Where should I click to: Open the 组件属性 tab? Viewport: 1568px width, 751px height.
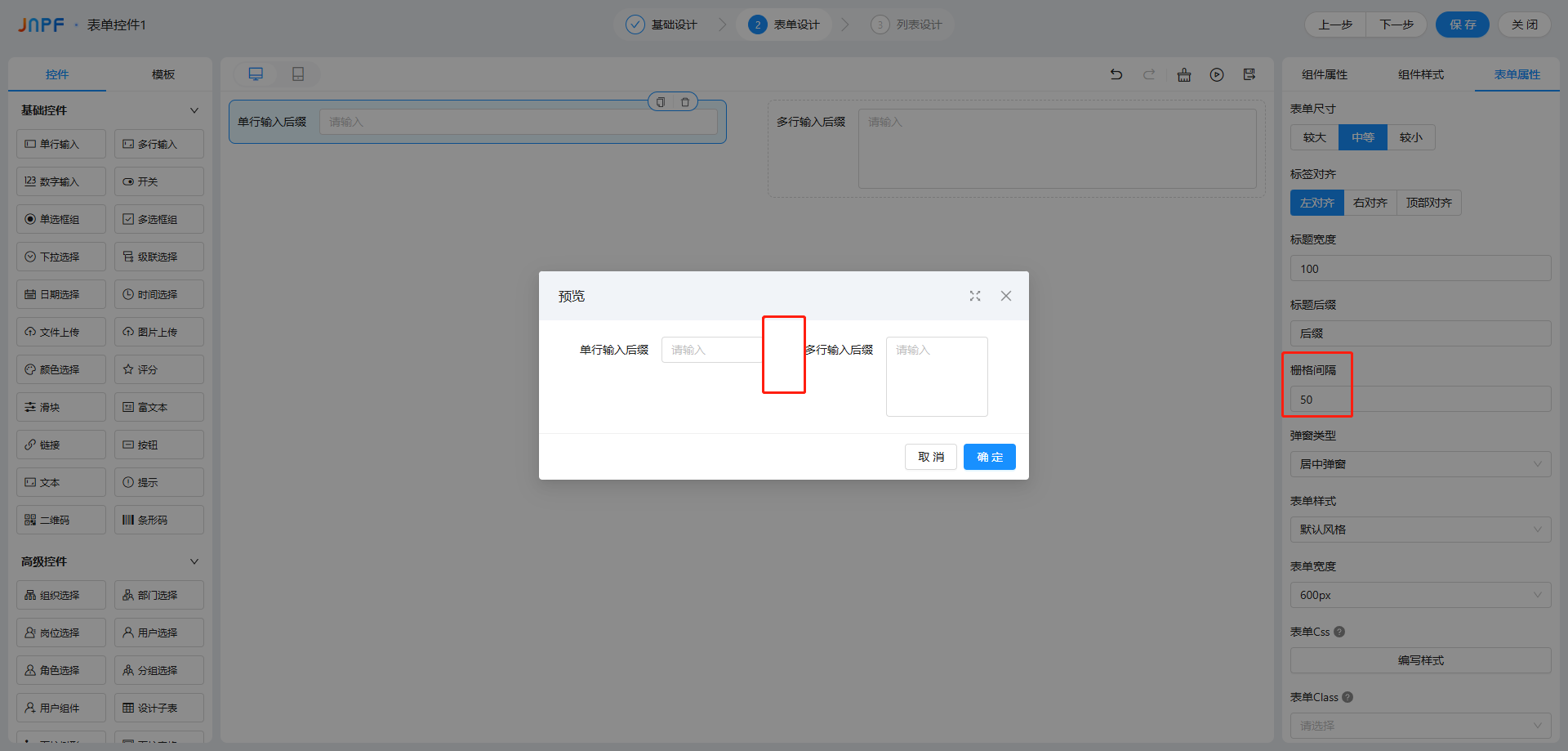[x=1325, y=74]
